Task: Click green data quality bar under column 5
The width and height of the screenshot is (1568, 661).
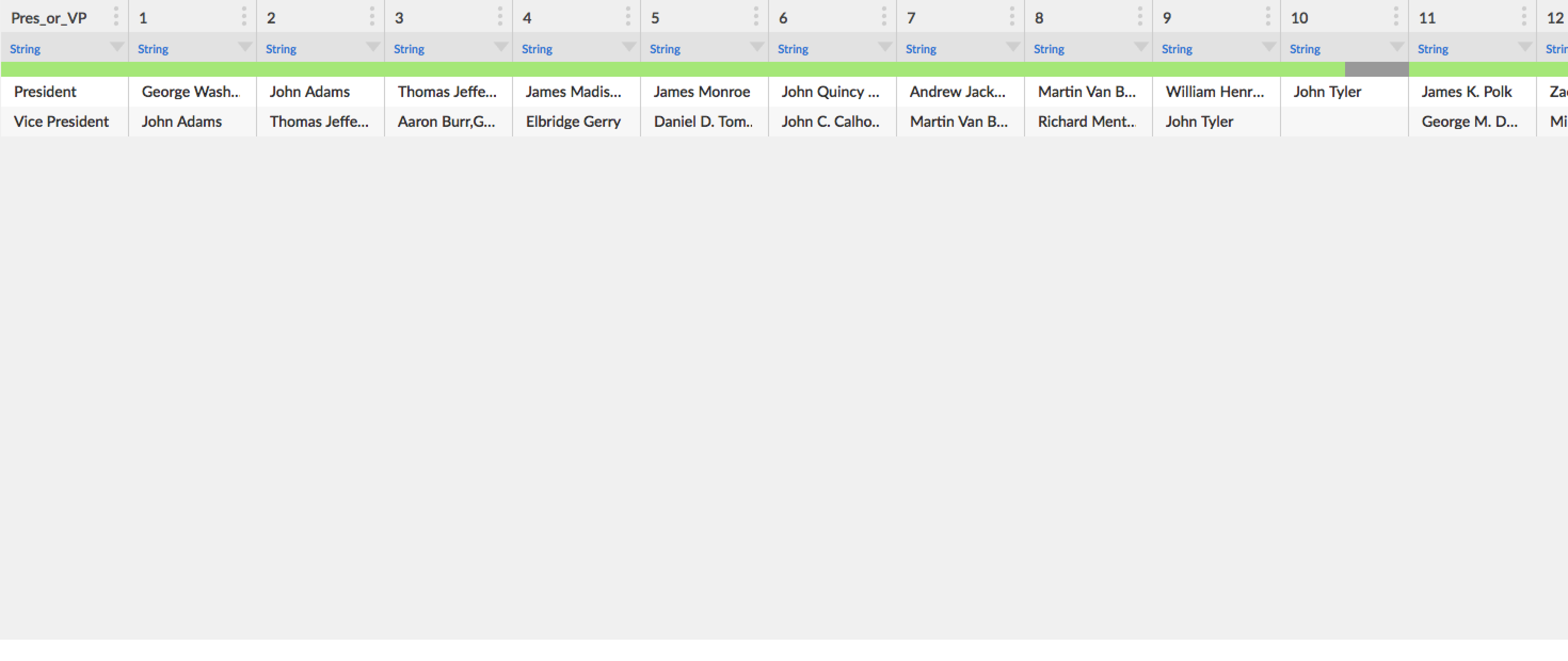Action: click(x=704, y=69)
